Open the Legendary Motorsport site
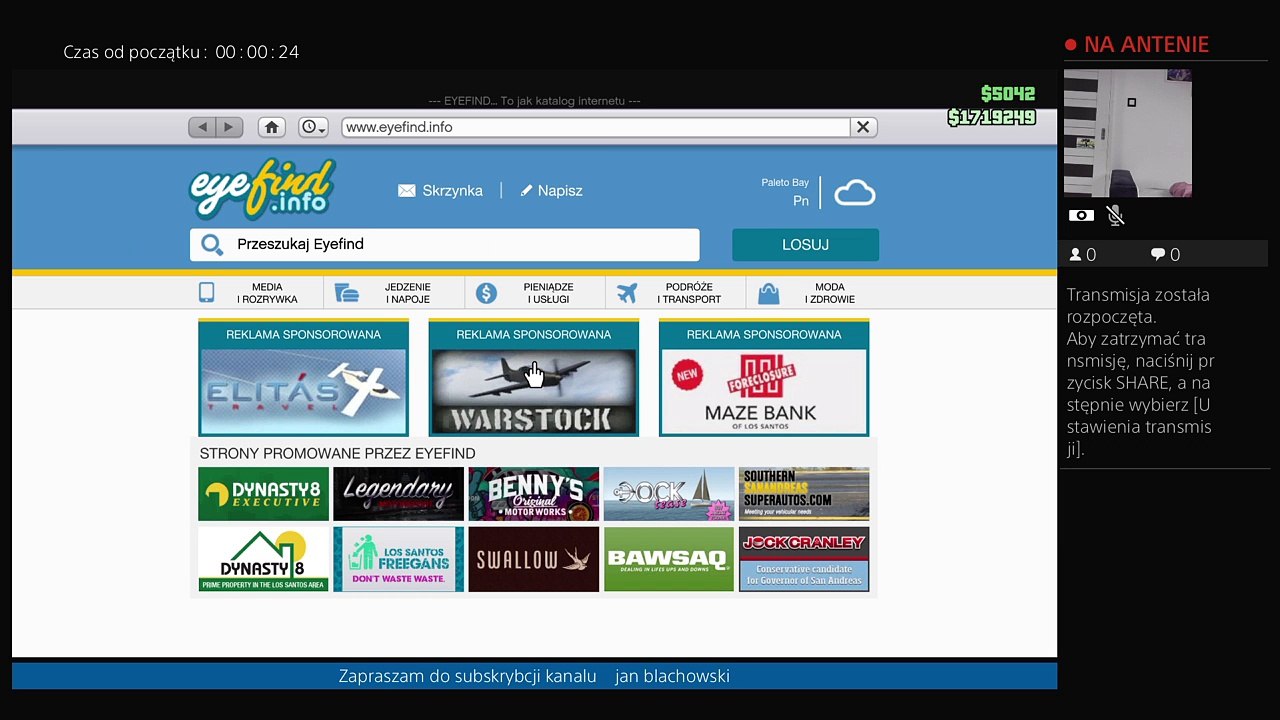 point(398,494)
